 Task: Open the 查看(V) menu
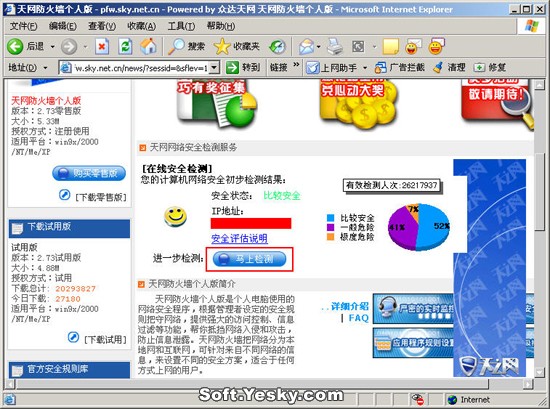click(x=102, y=26)
